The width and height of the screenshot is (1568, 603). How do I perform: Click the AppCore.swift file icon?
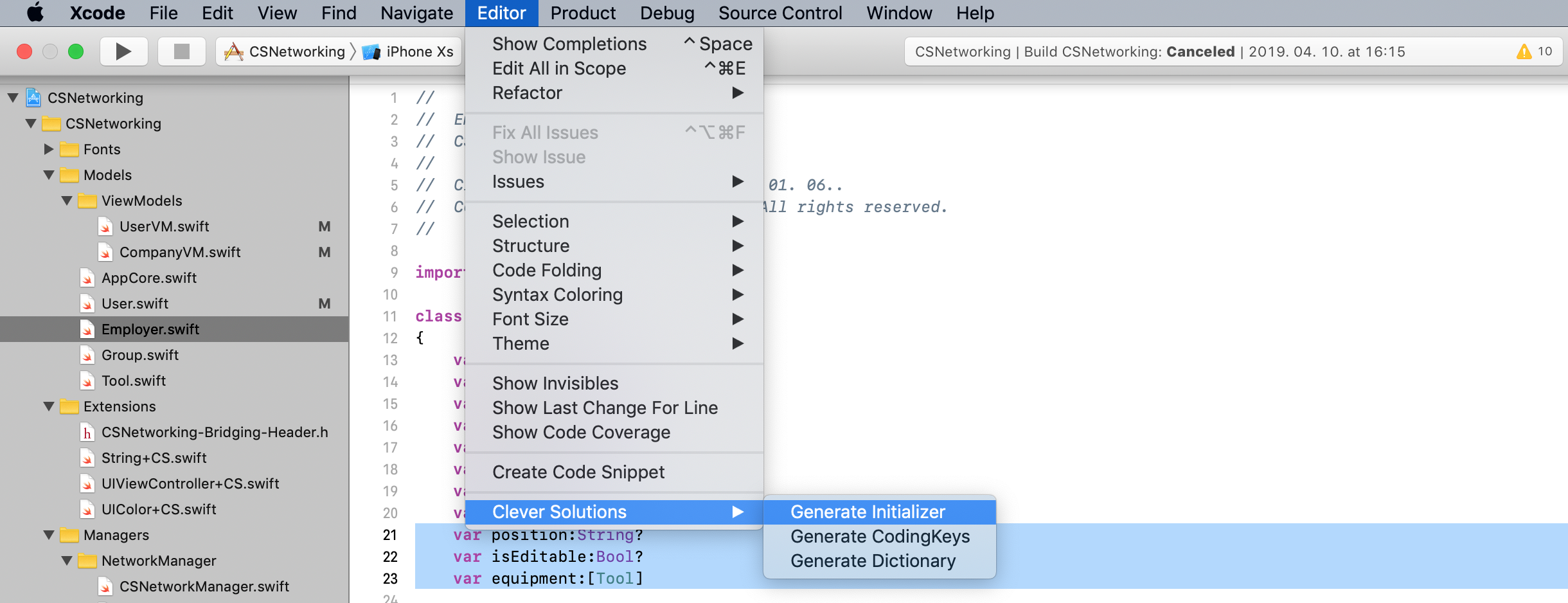[87, 278]
